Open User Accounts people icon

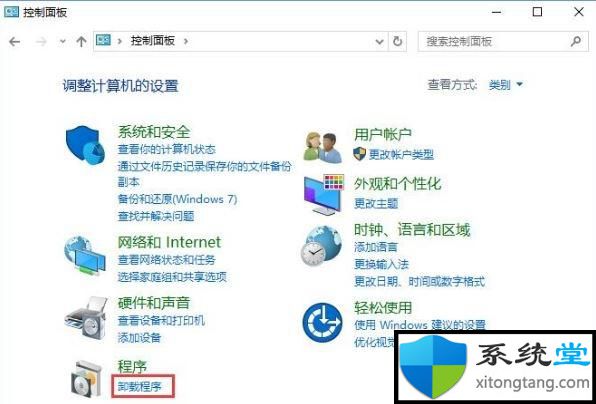click(323, 147)
